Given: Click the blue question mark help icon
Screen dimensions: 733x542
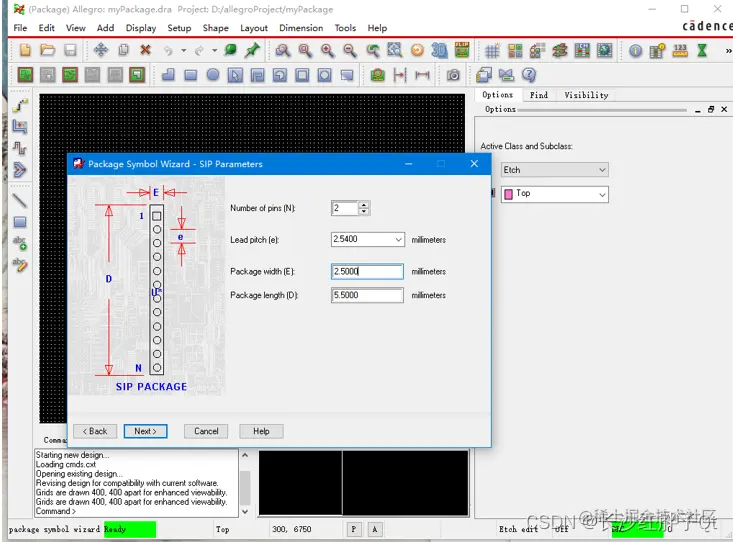Looking at the screenshot, I should (529, 75).
